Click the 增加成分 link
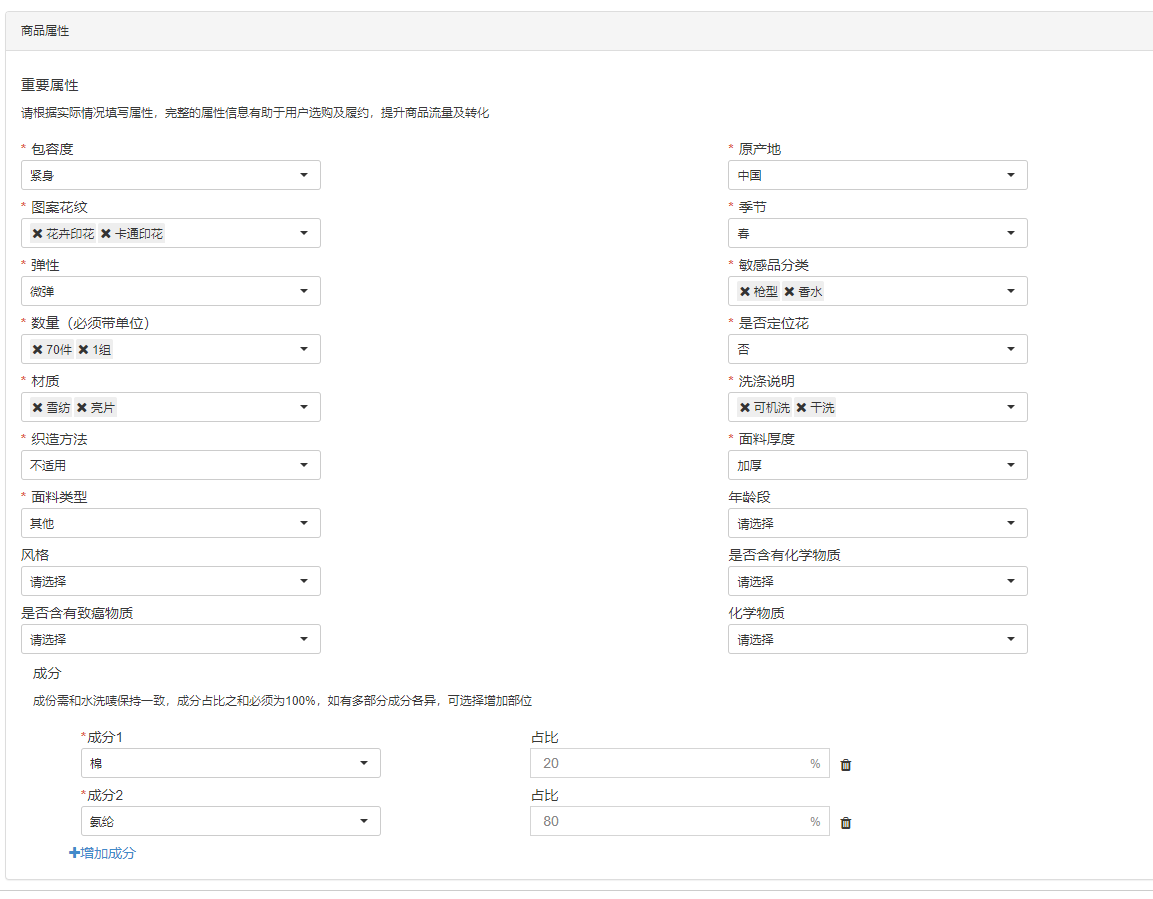The image size is (1153, 899). click(102, 853)
